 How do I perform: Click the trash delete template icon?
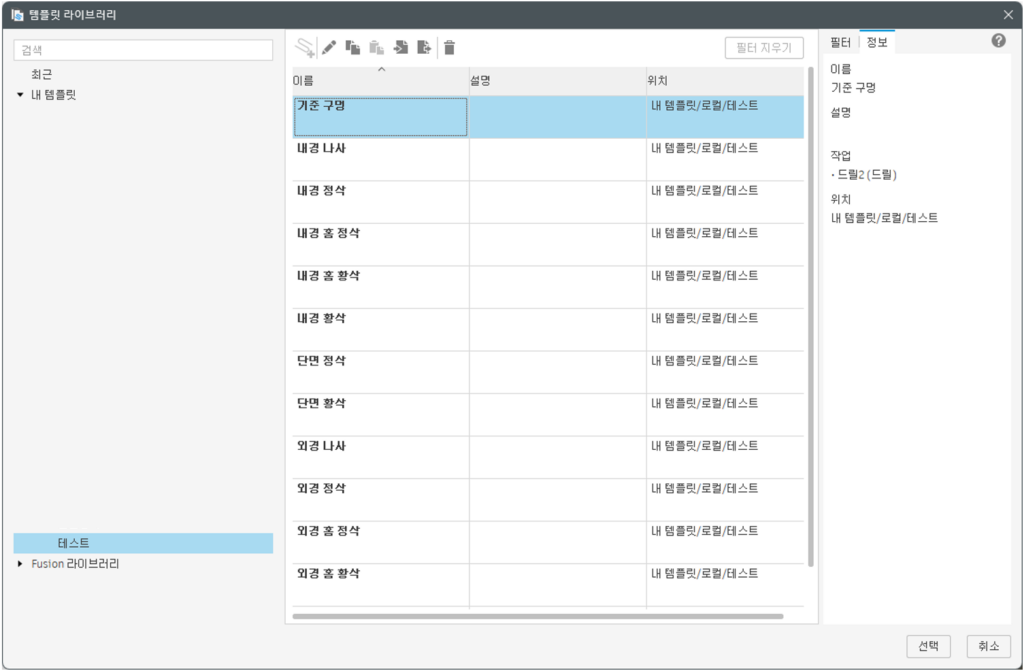pos(449,47)
